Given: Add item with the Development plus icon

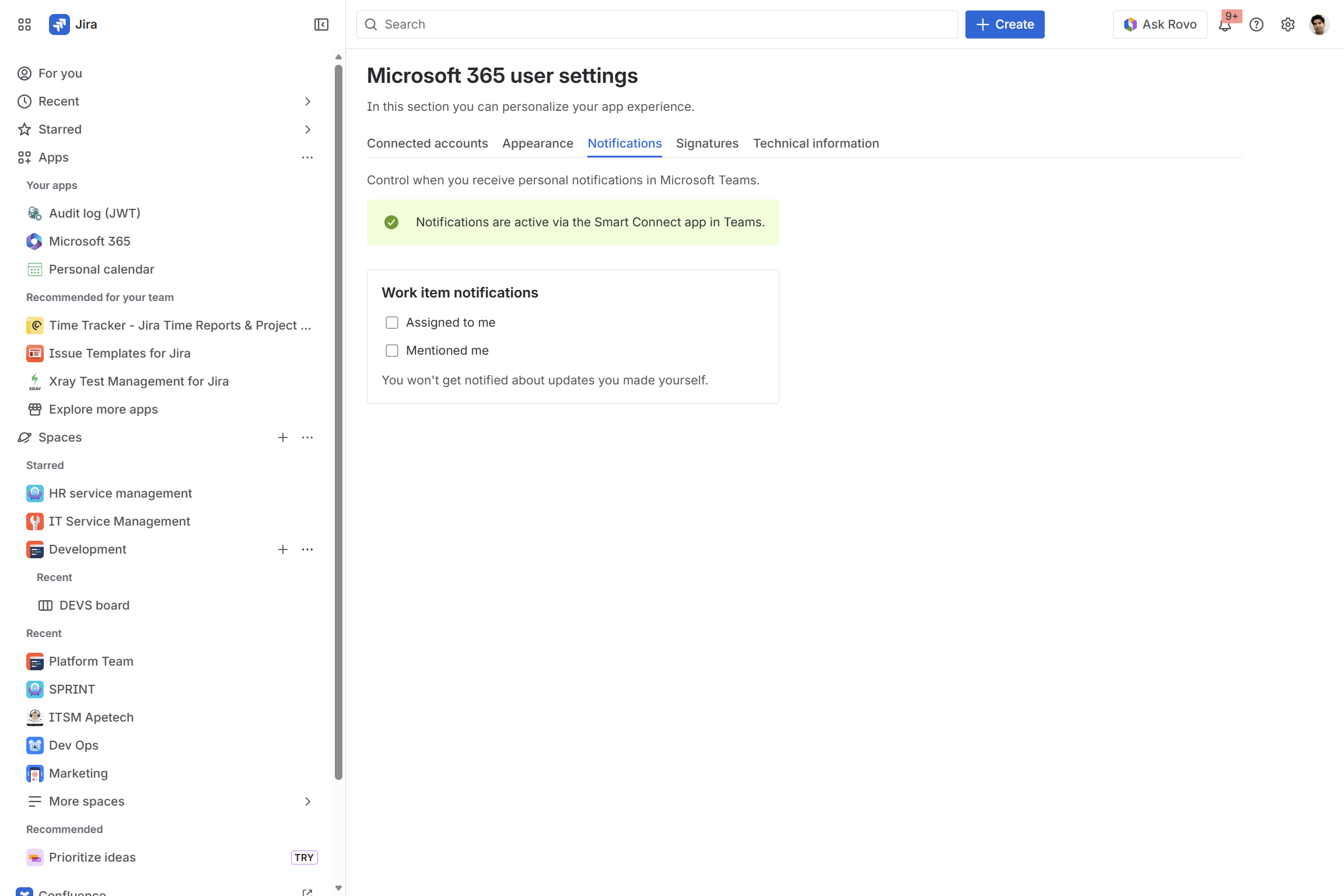Looking at the screenshot, I should [x=283, y=549].
